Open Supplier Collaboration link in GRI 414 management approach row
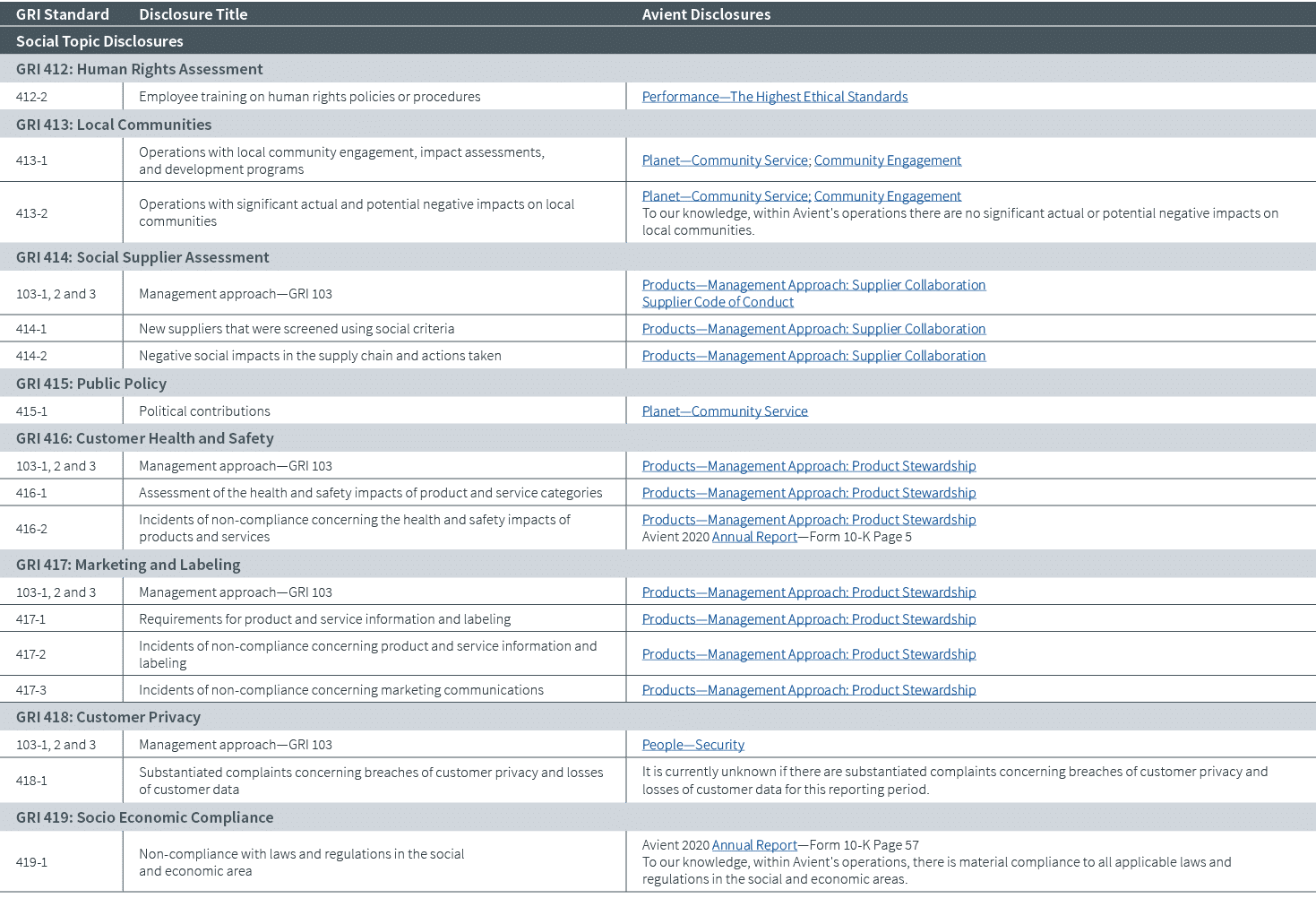 [813, 285]
